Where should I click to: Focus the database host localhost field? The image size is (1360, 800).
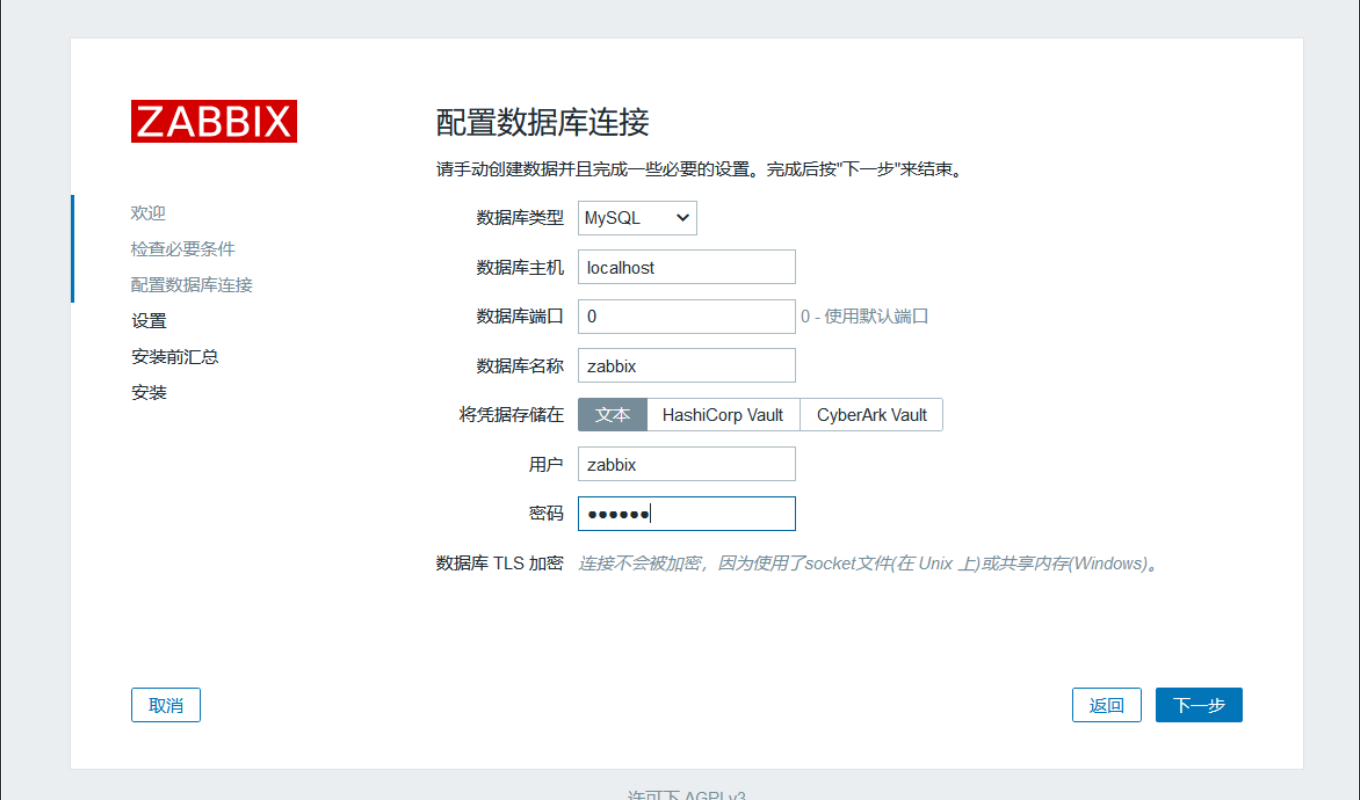tap(687, 267)
